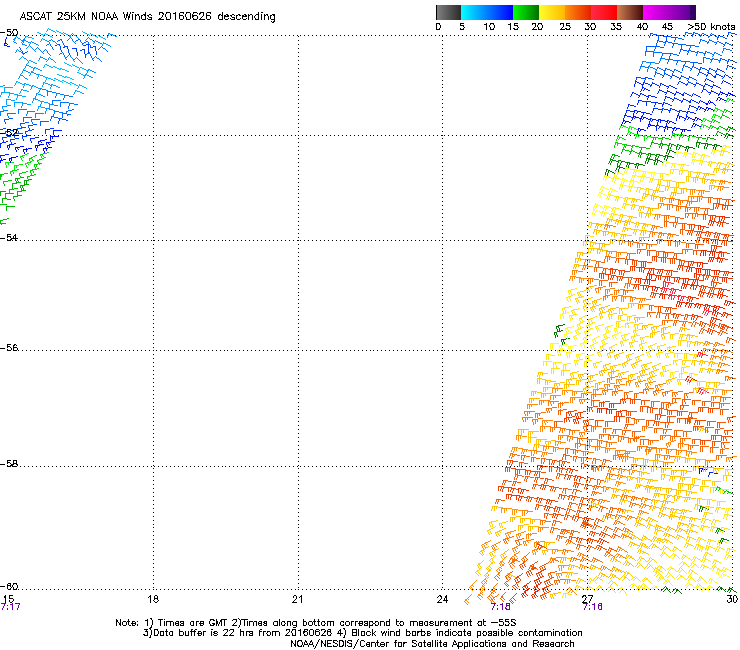This screenshot has width=740, height=650.
Task: Click the note line starting '3)Data buffer is 22 hrs'
Action: [362, 633]
